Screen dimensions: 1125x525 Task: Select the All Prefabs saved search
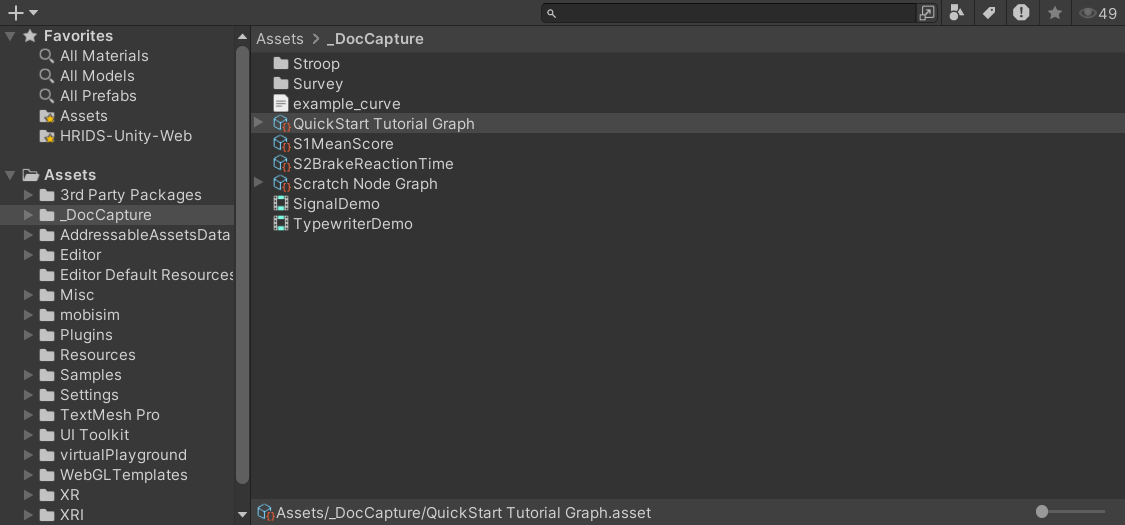click(x=98, y=96)
